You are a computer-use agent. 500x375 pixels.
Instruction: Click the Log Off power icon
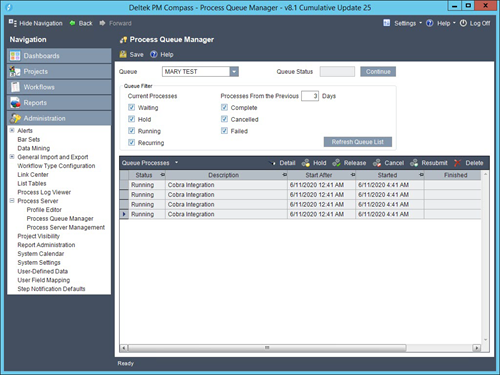coord(463,23)
